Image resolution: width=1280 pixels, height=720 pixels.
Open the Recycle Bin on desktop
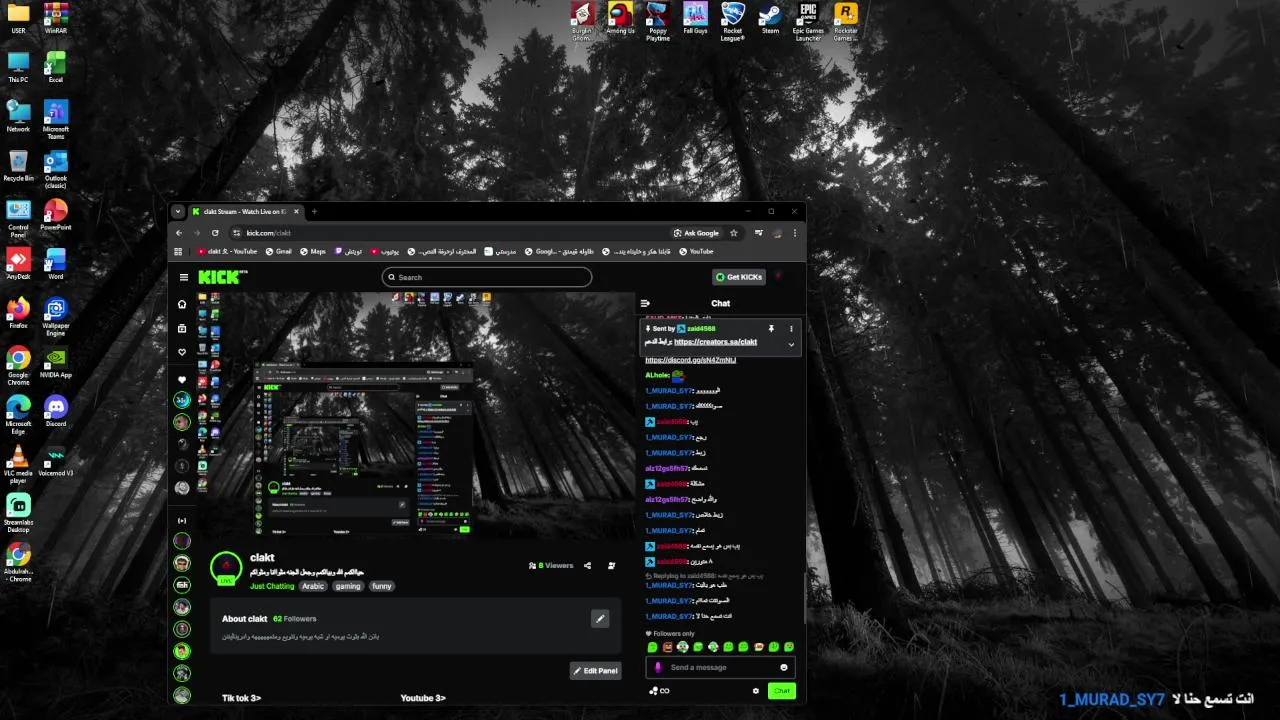coord(18,166)
